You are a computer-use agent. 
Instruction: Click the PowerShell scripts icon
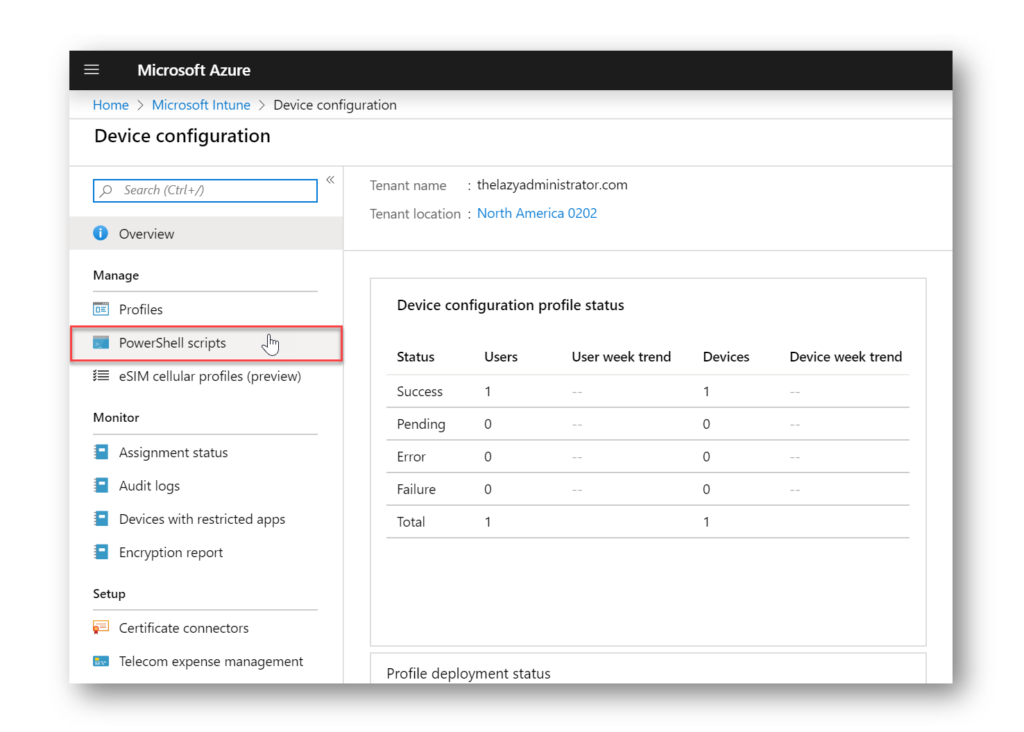coord(101,343)
